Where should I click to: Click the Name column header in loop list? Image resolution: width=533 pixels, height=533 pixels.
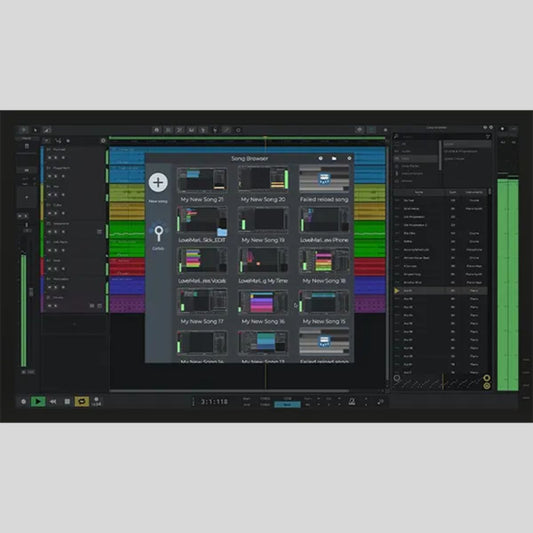pos(419,192)
